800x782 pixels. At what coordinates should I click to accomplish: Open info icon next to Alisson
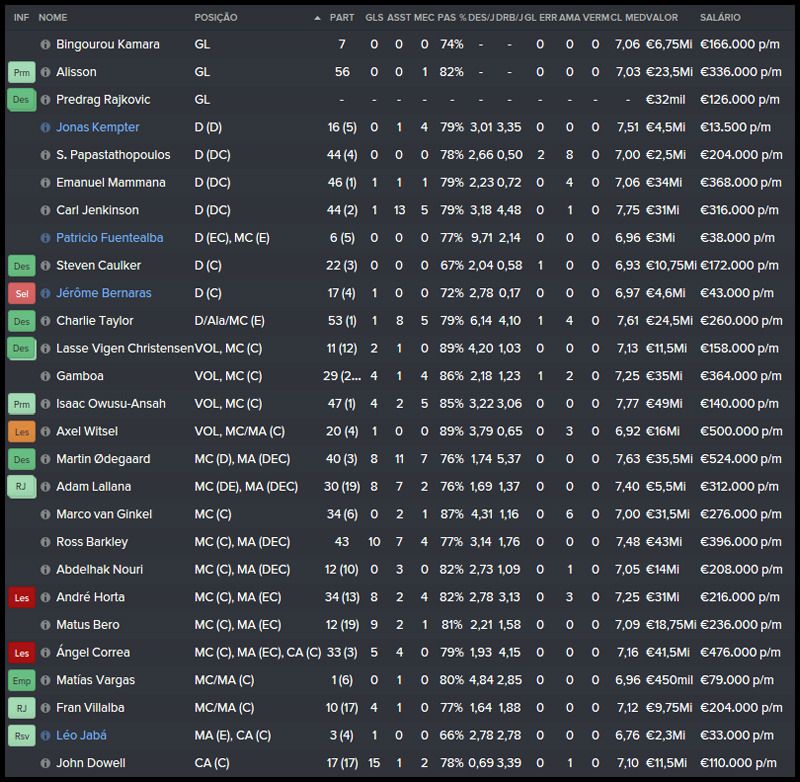click(45, 73)
